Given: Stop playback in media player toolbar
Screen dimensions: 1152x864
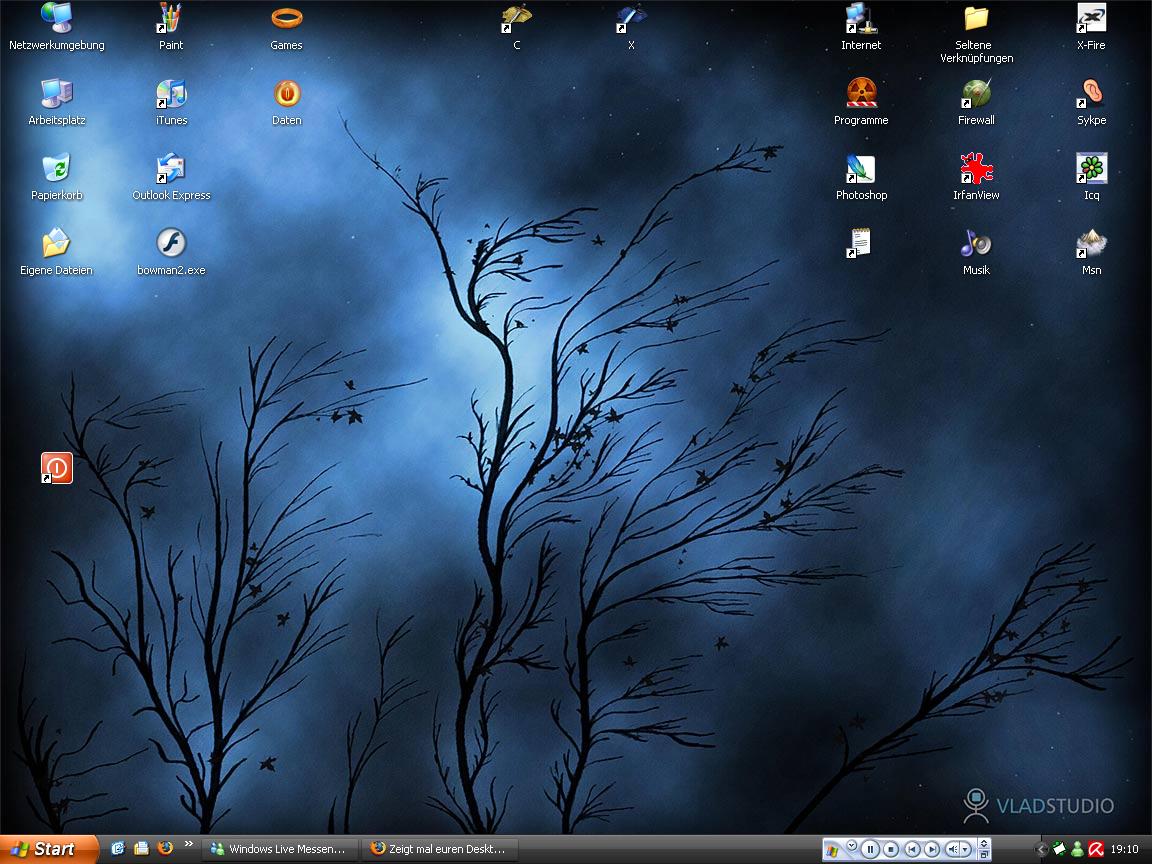Looking at the screenshot, I should point(890,849).
